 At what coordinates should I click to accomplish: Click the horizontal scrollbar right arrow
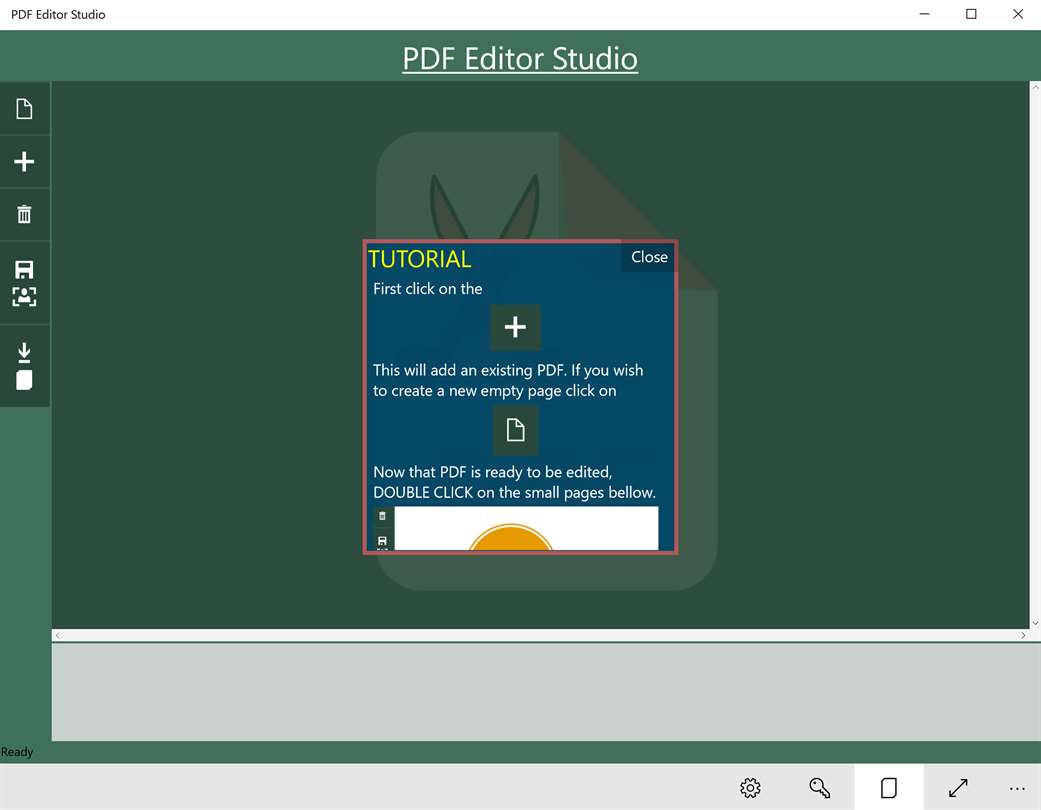(1023, 635)
